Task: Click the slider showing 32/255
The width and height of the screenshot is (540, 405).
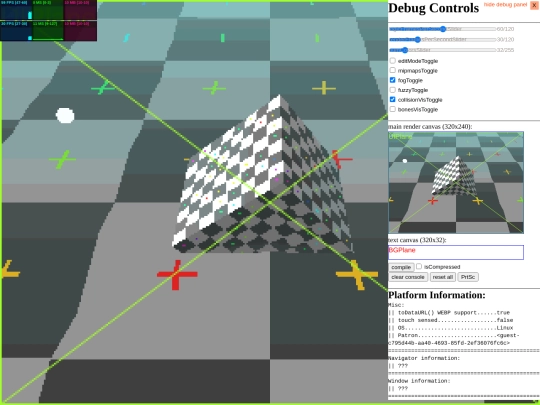Action: tap(443, 50)
